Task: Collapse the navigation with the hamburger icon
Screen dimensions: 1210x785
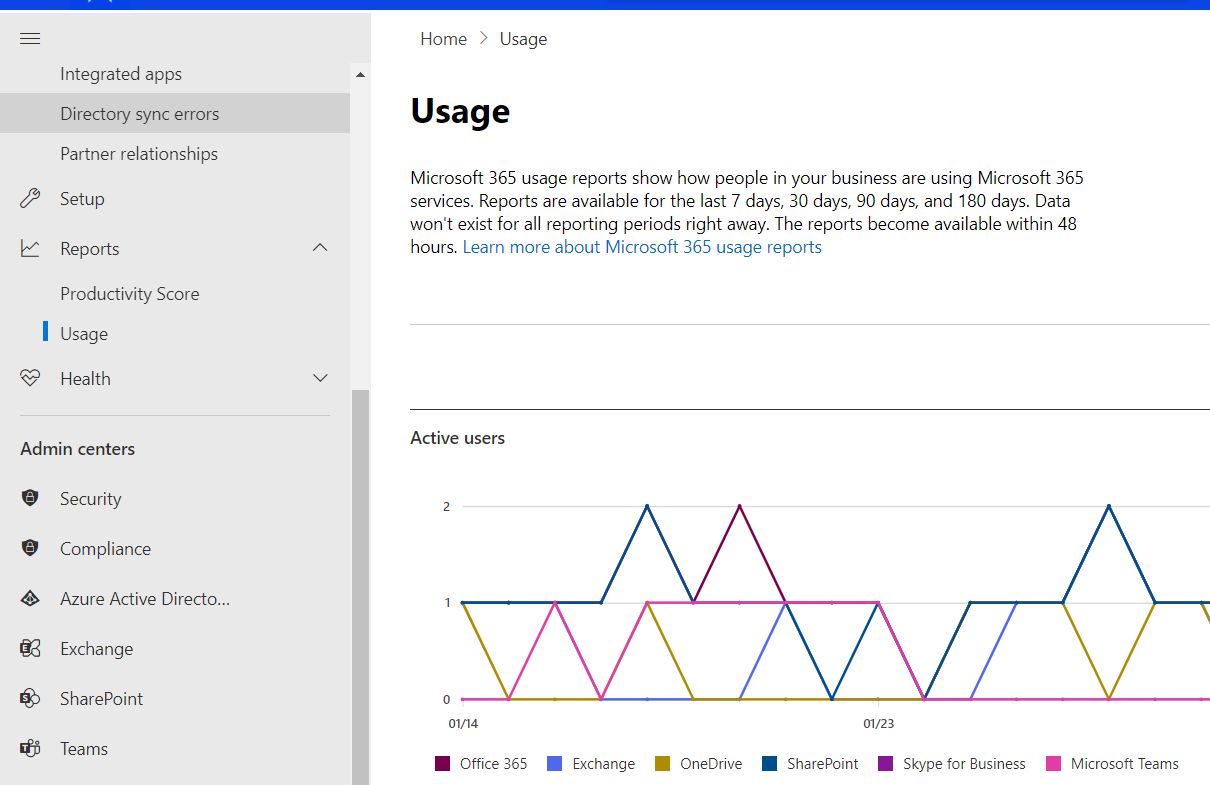Action: (30, 39)
